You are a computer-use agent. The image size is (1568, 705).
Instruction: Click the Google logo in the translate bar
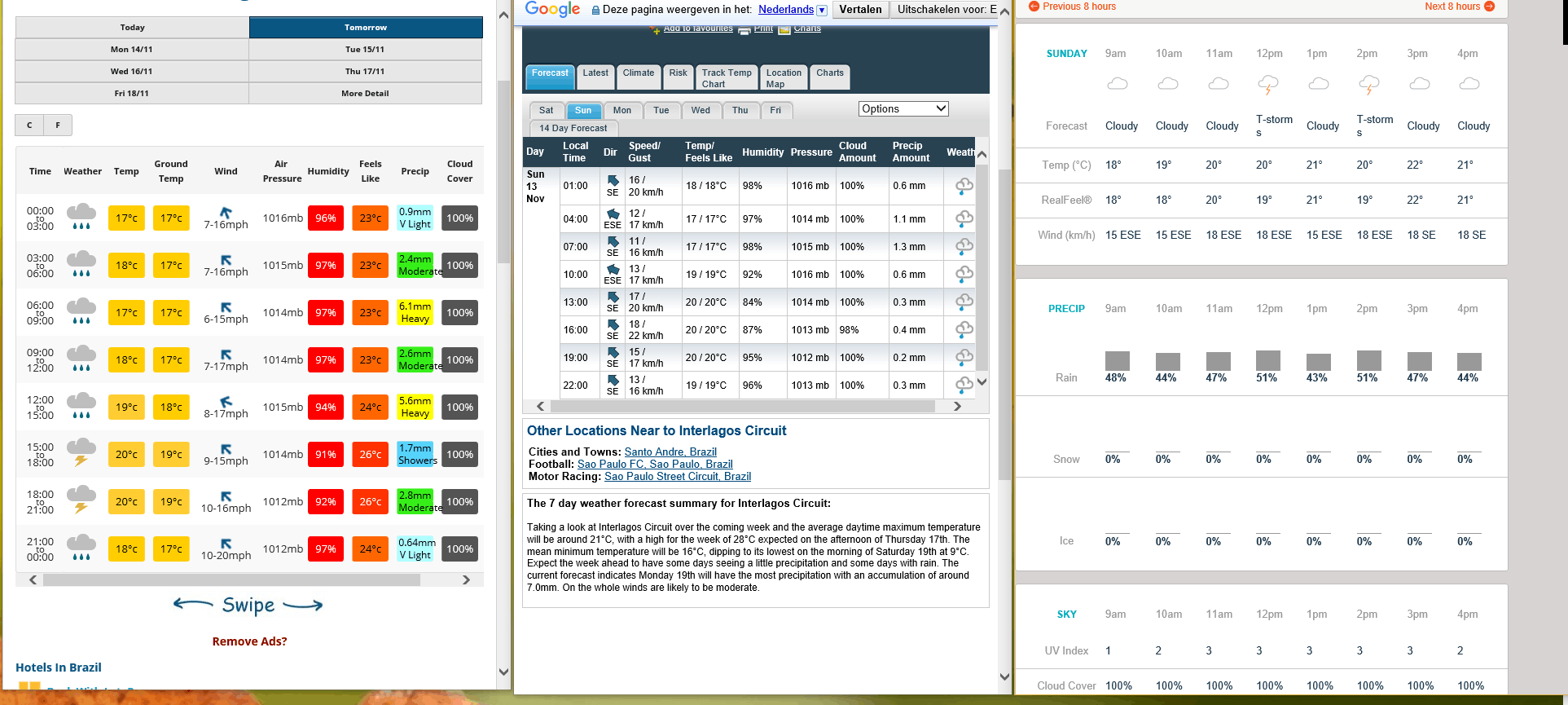553,10
